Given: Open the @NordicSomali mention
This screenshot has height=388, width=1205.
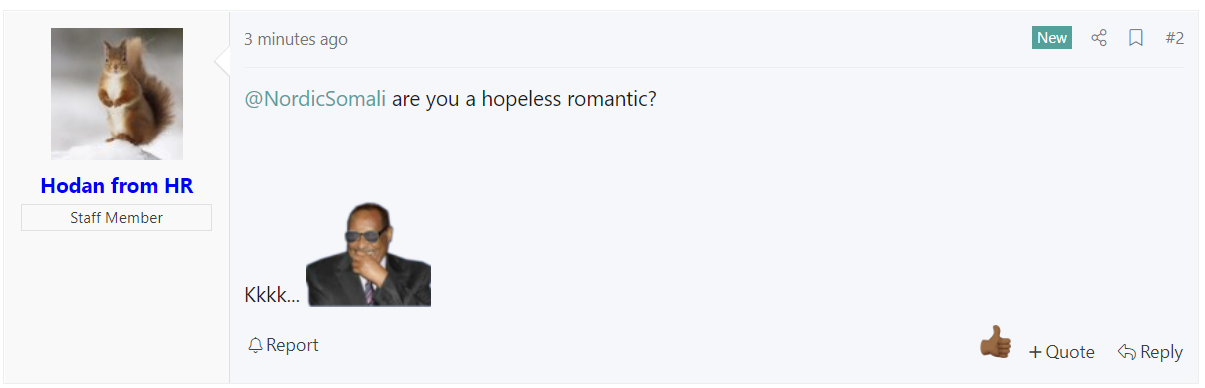Looking at the screenshot, I should click(315, 100).
